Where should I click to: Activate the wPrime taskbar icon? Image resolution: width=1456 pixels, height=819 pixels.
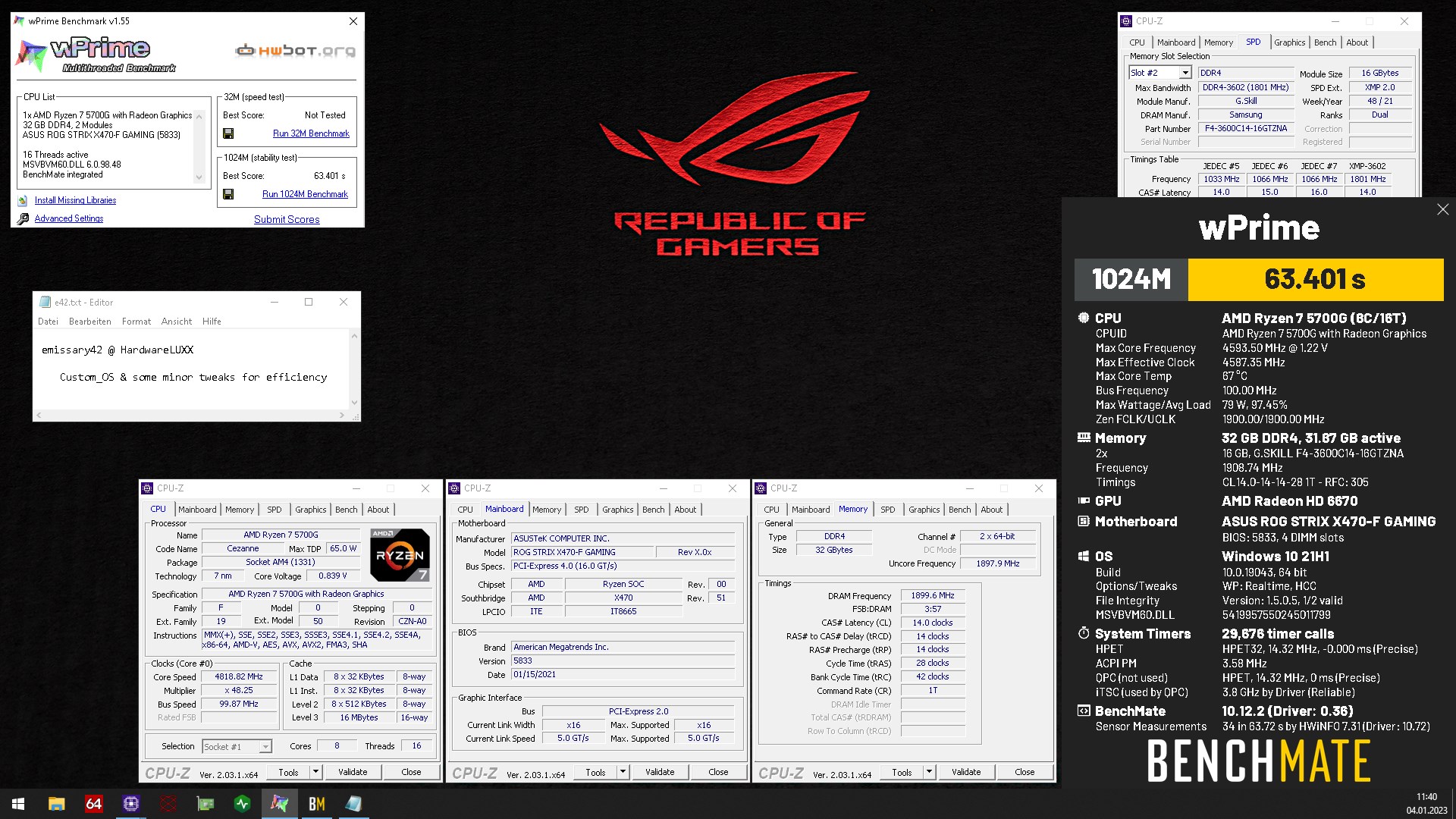click(279, 804)
